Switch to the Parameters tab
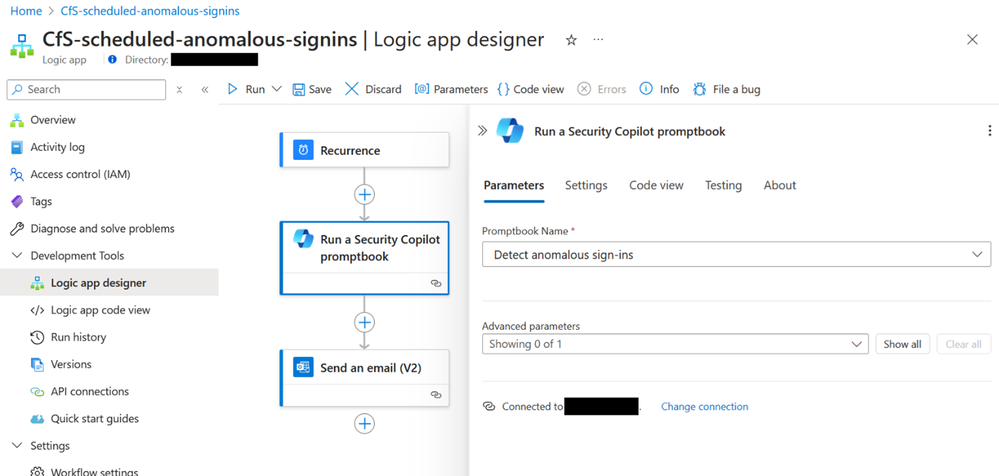The width and height of the screenshot is (999, 476). [514, 185]
